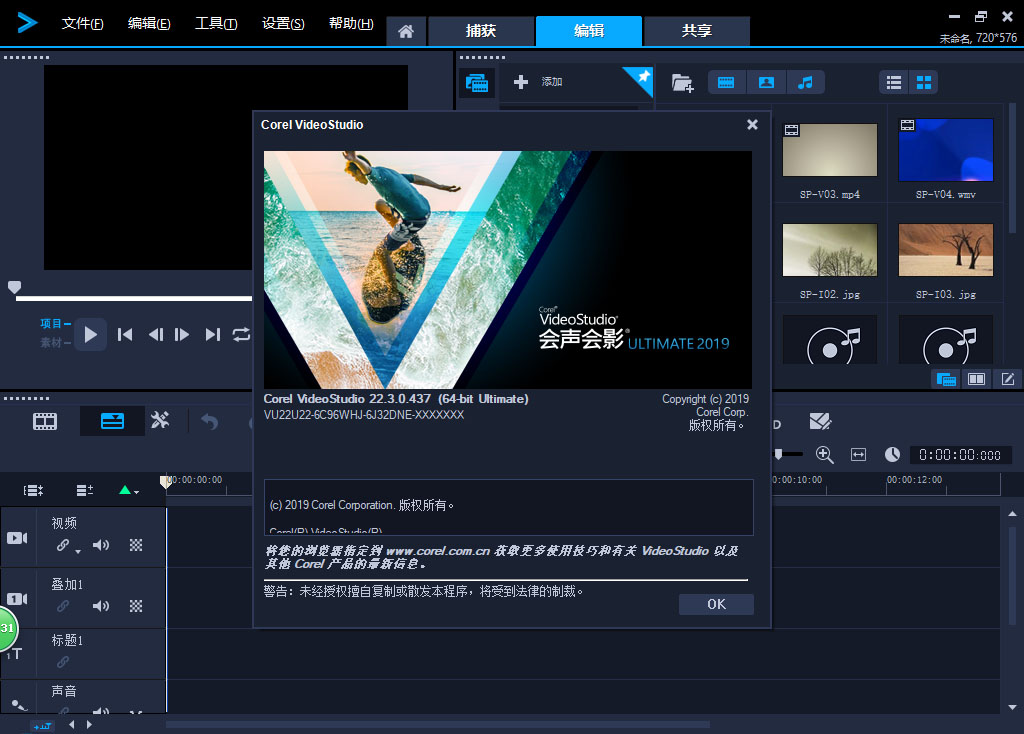Click the 声音 track microphone icon

[20, 705]
